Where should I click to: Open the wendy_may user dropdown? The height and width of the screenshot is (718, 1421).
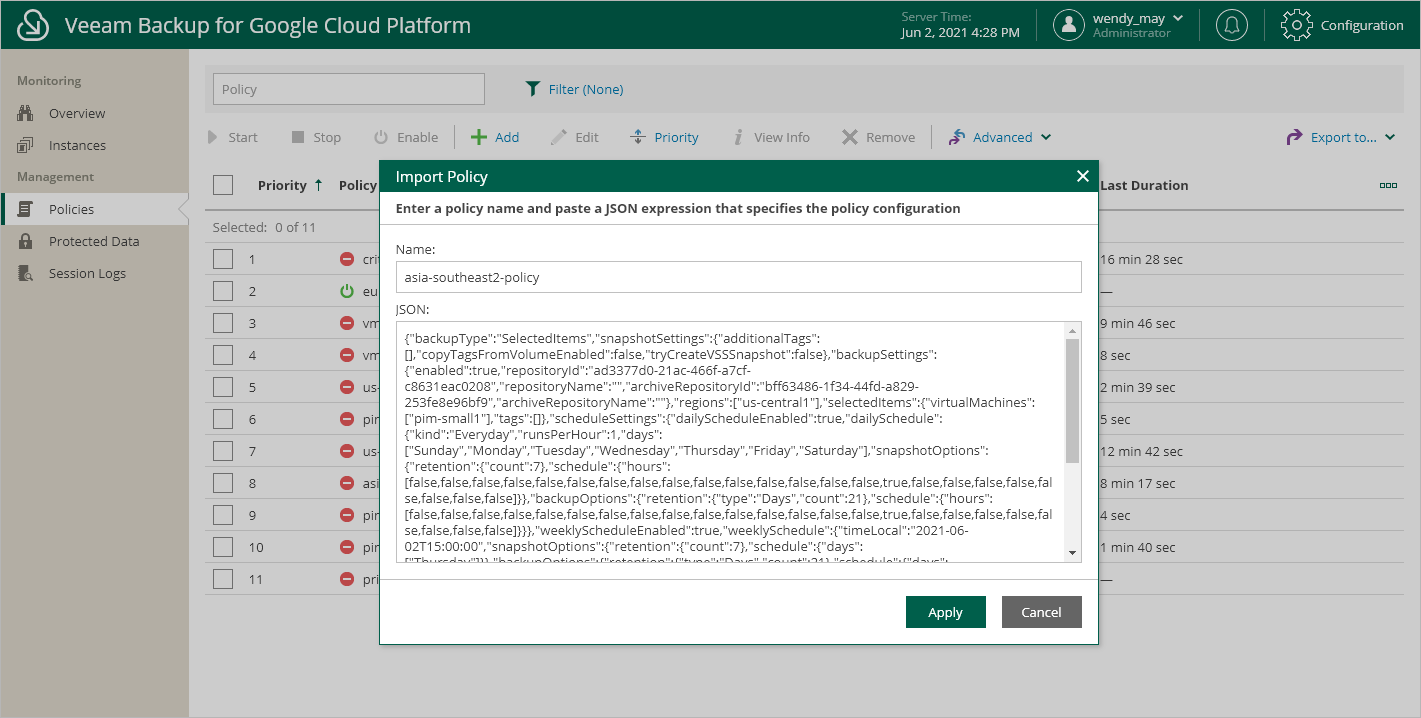click(1138, 18)
